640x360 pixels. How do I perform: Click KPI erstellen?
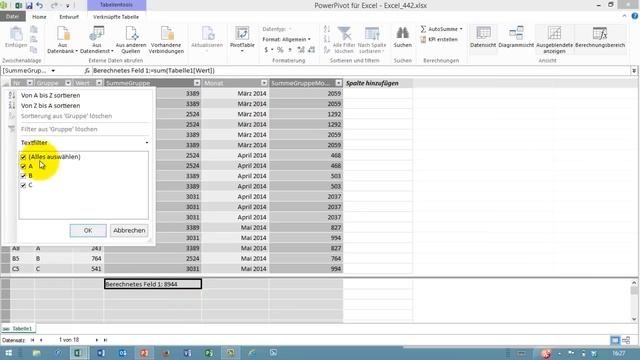click(439, 40)
